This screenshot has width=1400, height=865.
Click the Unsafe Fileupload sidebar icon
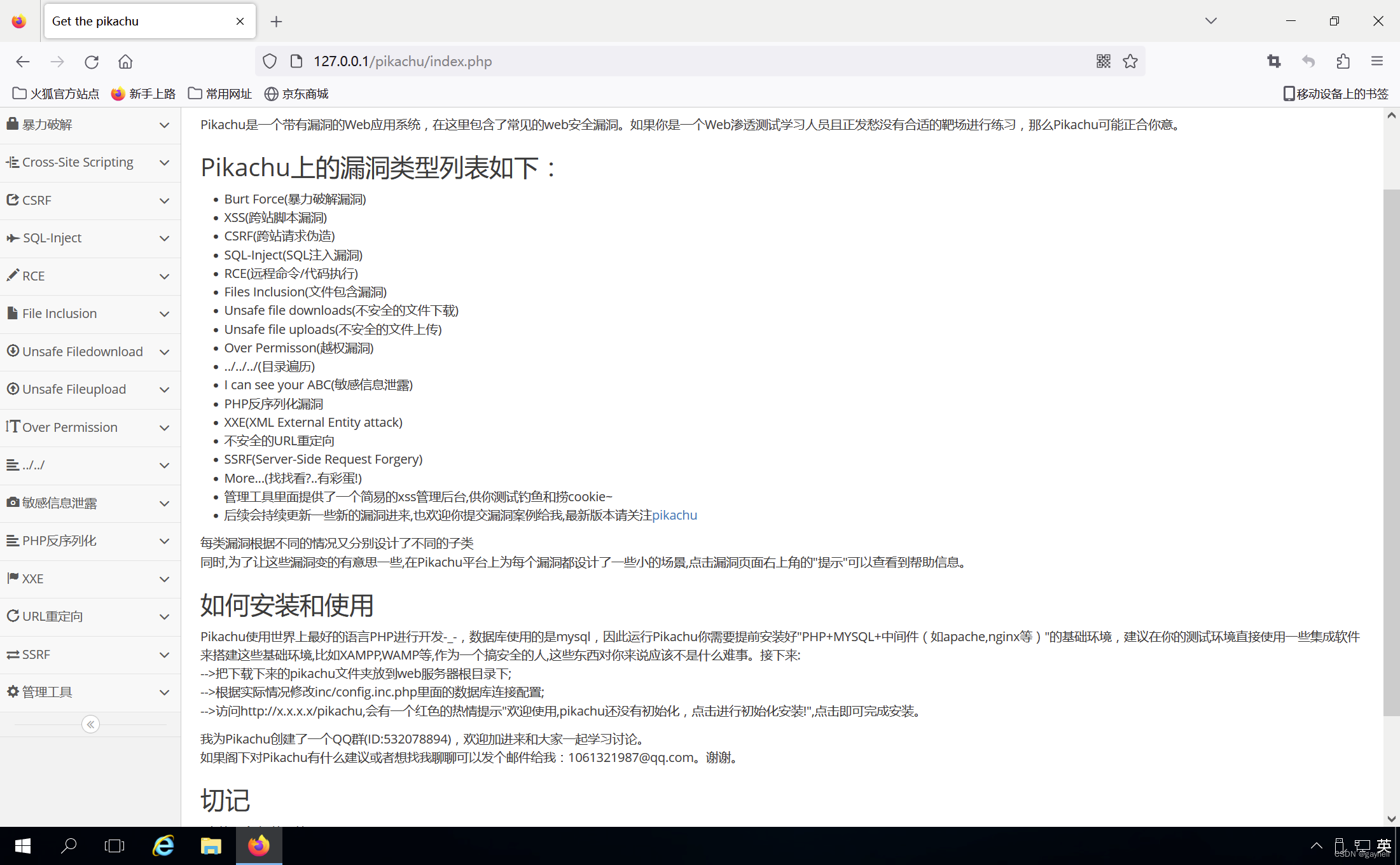[13, 389]
